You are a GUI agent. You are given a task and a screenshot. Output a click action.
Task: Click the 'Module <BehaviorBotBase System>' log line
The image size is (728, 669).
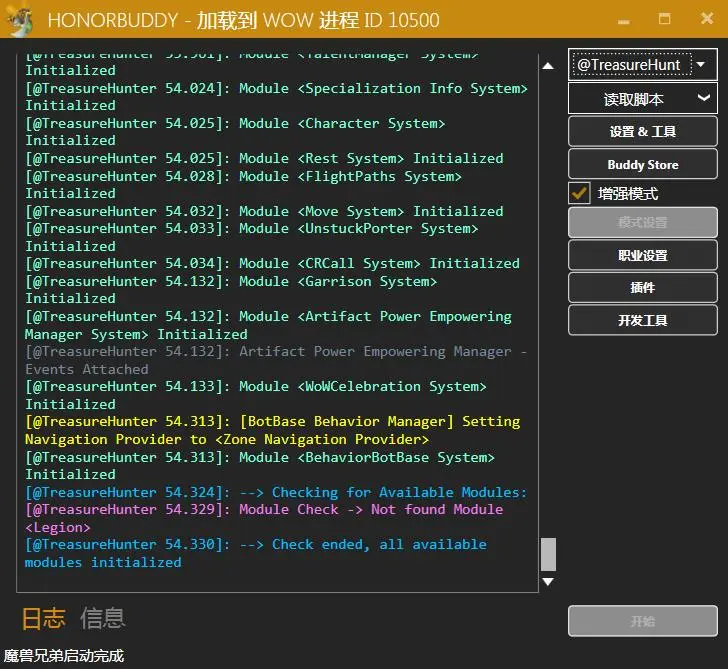(x=260, y=466)
